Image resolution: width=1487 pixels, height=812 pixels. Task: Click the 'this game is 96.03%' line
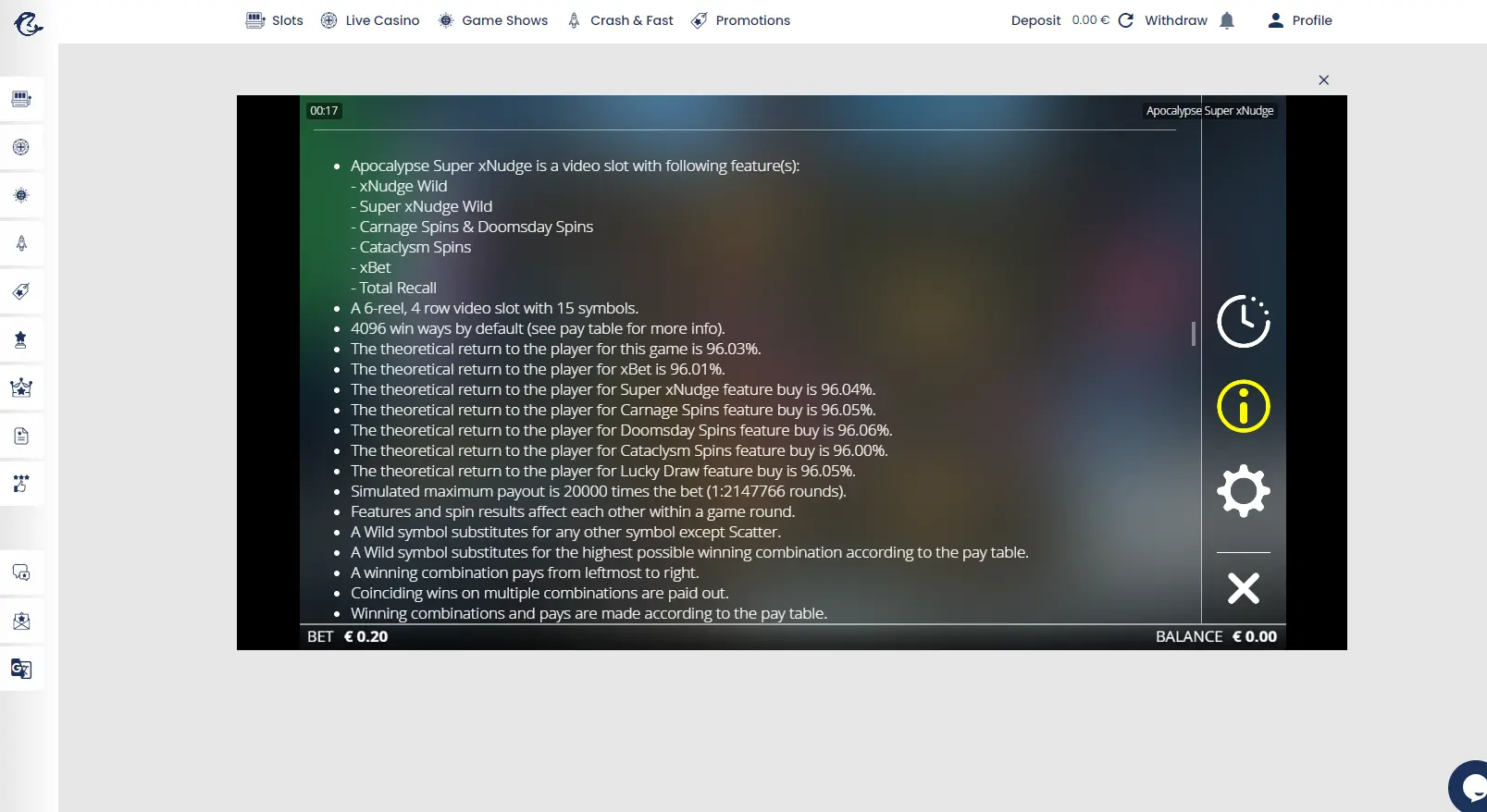(x=555, y=349)
